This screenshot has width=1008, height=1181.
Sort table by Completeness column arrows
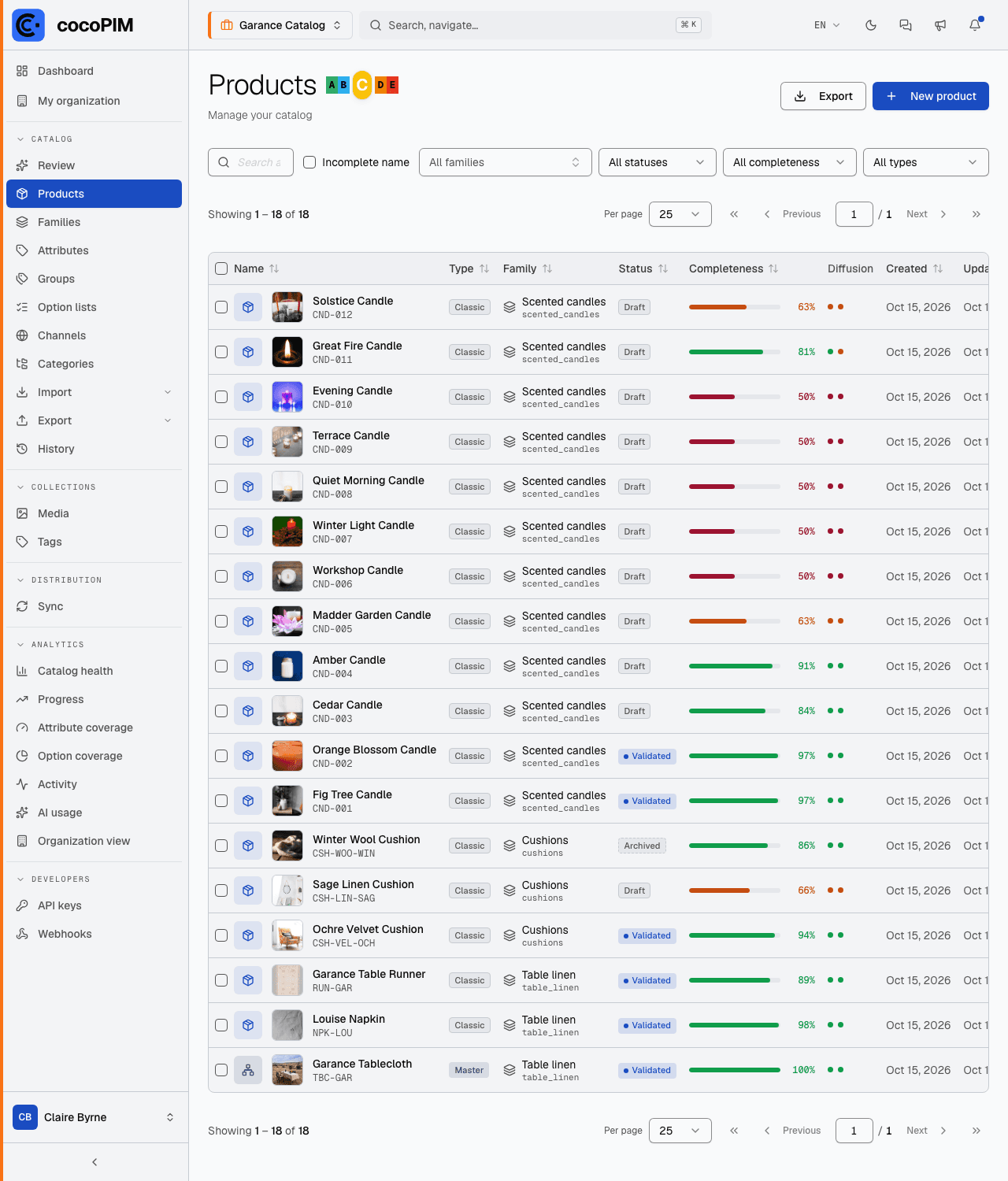point(773,268)
